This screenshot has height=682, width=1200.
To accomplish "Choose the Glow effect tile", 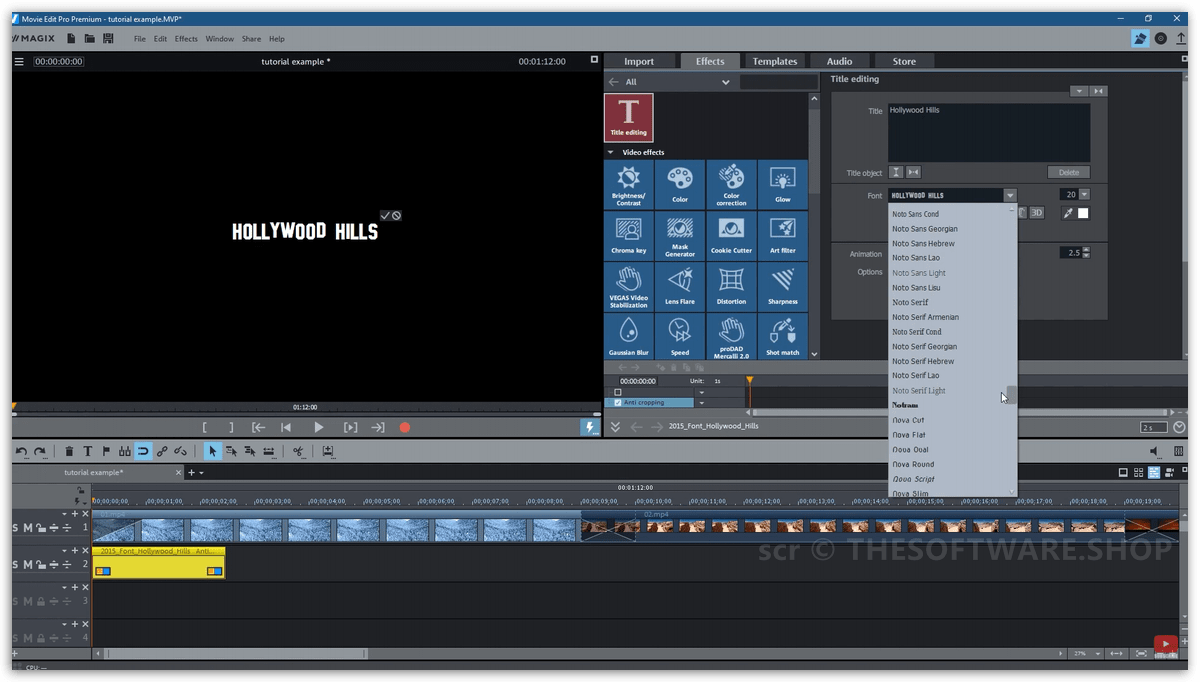I will tap(782, 184).
